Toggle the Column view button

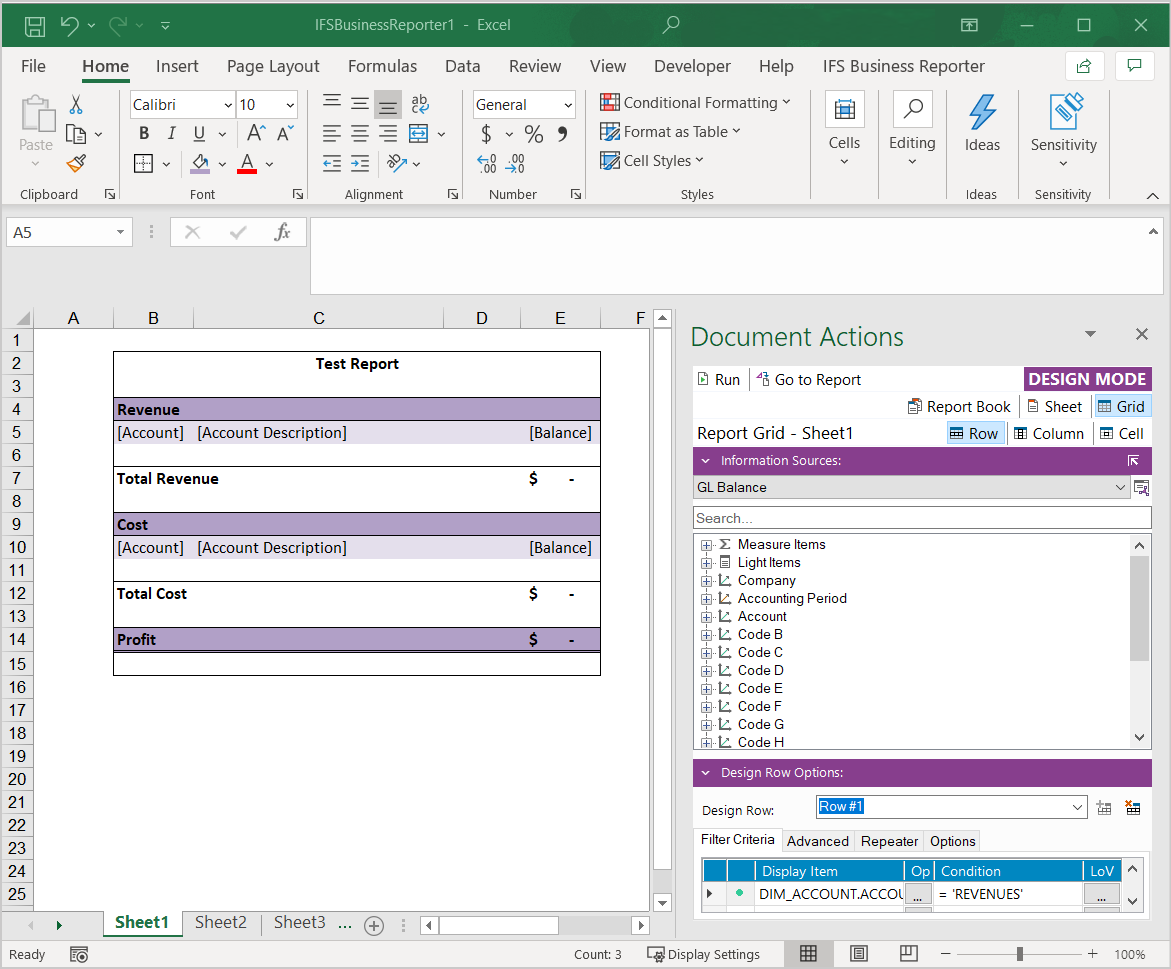(1048, 433)
